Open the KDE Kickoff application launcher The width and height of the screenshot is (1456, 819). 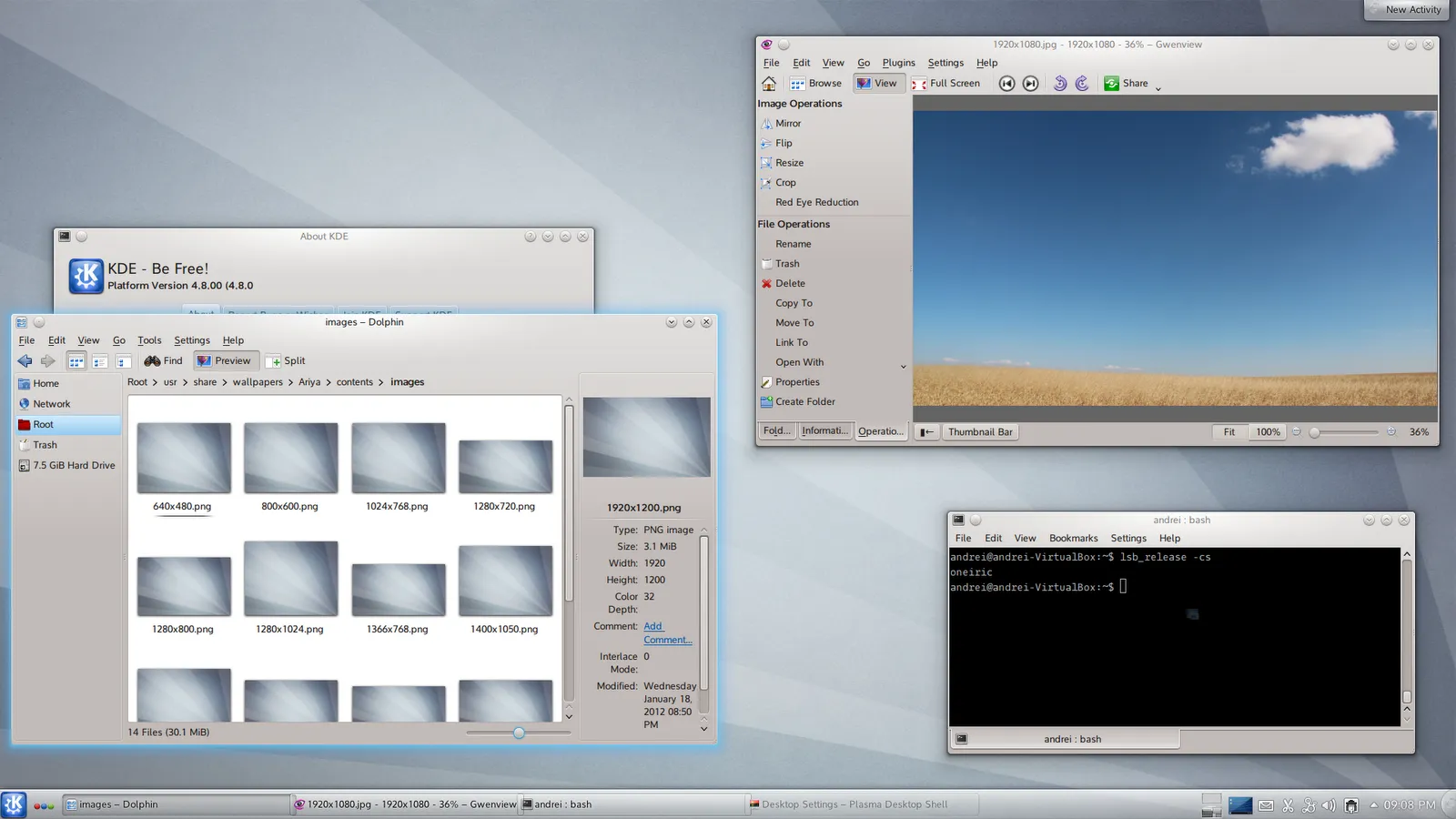[x=14, y=804]
